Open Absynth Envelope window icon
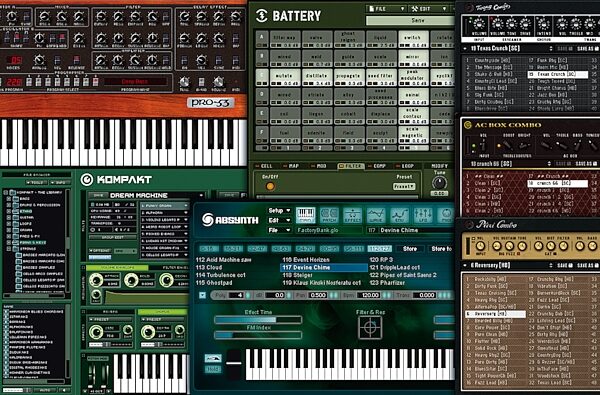Image resolution: width=600 pixels, height=395 pixels. 399,215
